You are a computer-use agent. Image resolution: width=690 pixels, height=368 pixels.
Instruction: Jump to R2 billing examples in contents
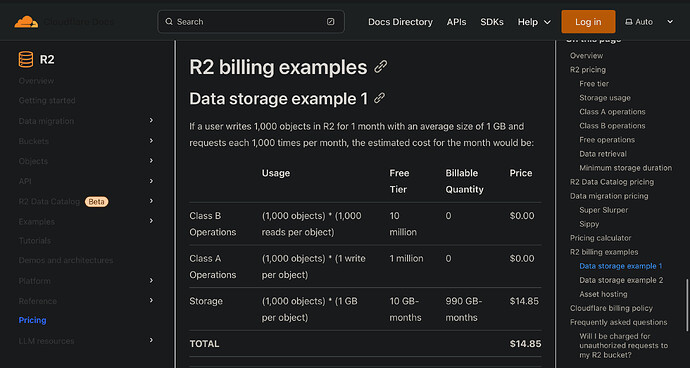[x=604, y=252]
